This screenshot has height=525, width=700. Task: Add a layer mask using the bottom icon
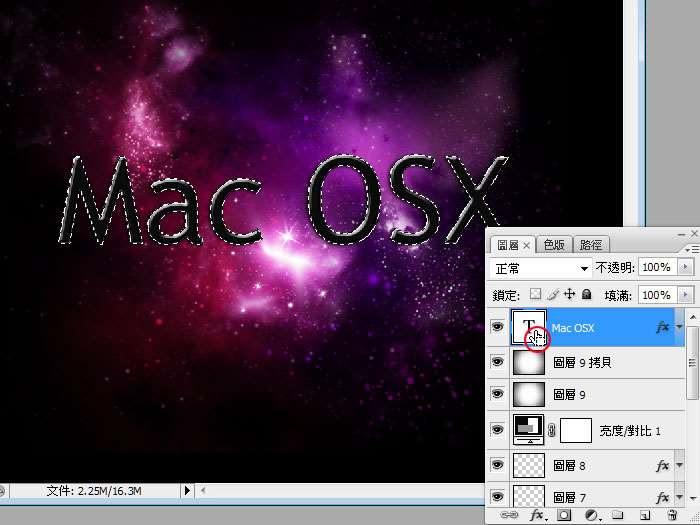pyautogui.click(x=563, y=515)
